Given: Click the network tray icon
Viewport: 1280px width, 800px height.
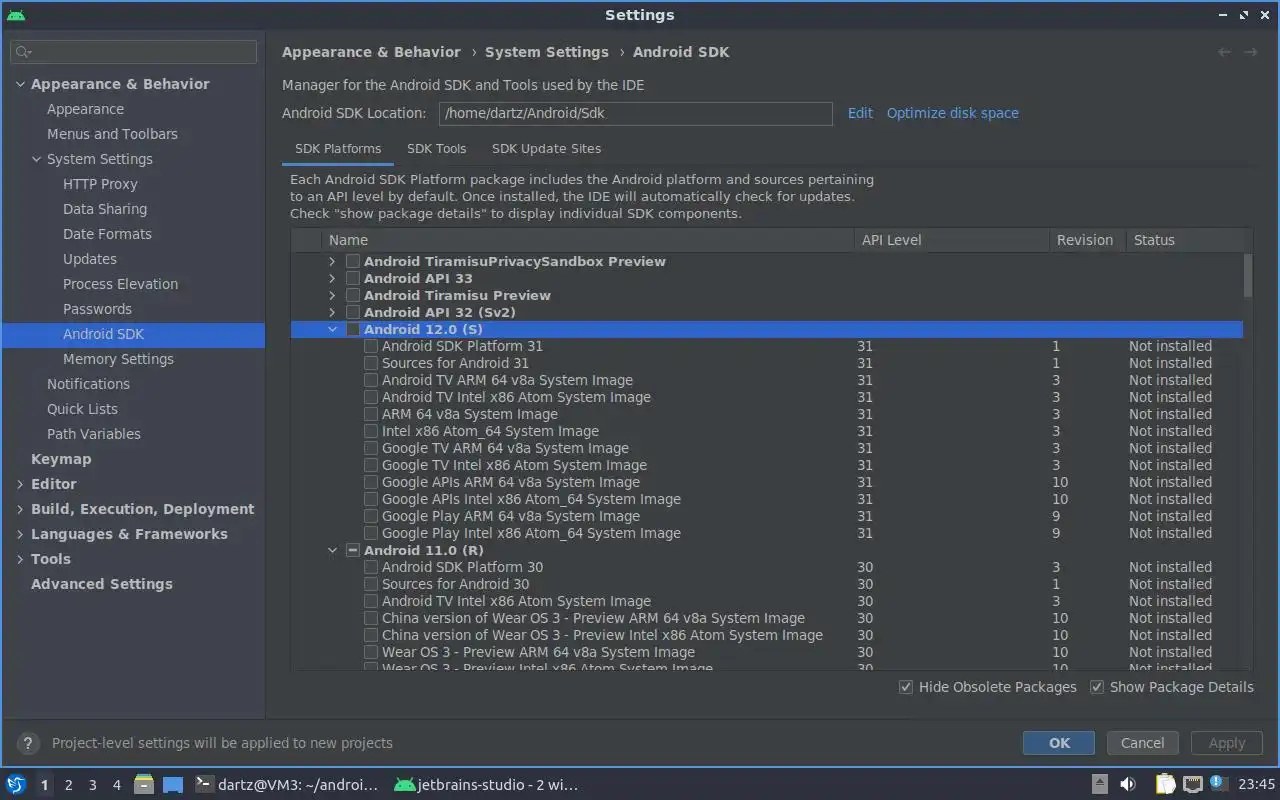Looking at the screenshot, I should (1192, 784).
